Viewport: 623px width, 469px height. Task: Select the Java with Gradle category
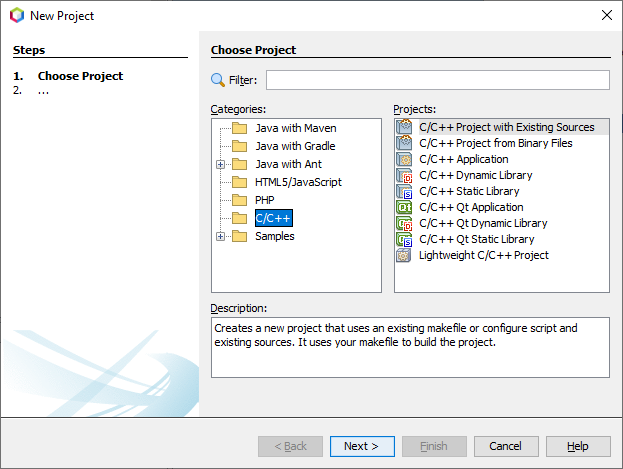click(295, 146)
